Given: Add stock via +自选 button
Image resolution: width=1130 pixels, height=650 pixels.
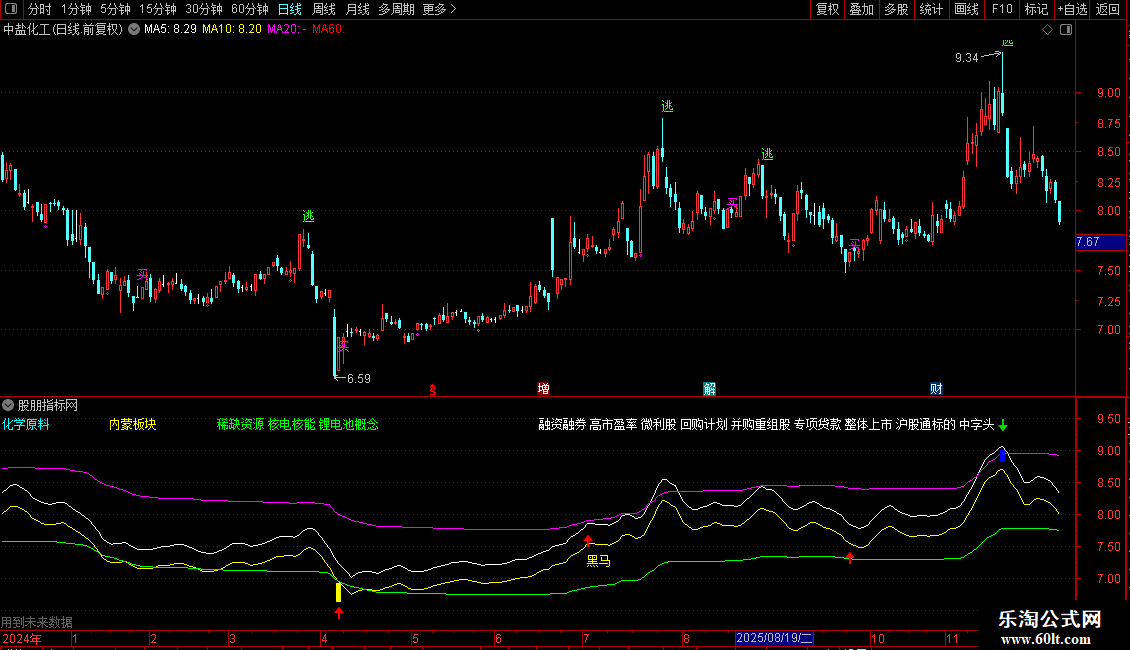Looking at the screenshot, I should click(x=1071, y=9).
